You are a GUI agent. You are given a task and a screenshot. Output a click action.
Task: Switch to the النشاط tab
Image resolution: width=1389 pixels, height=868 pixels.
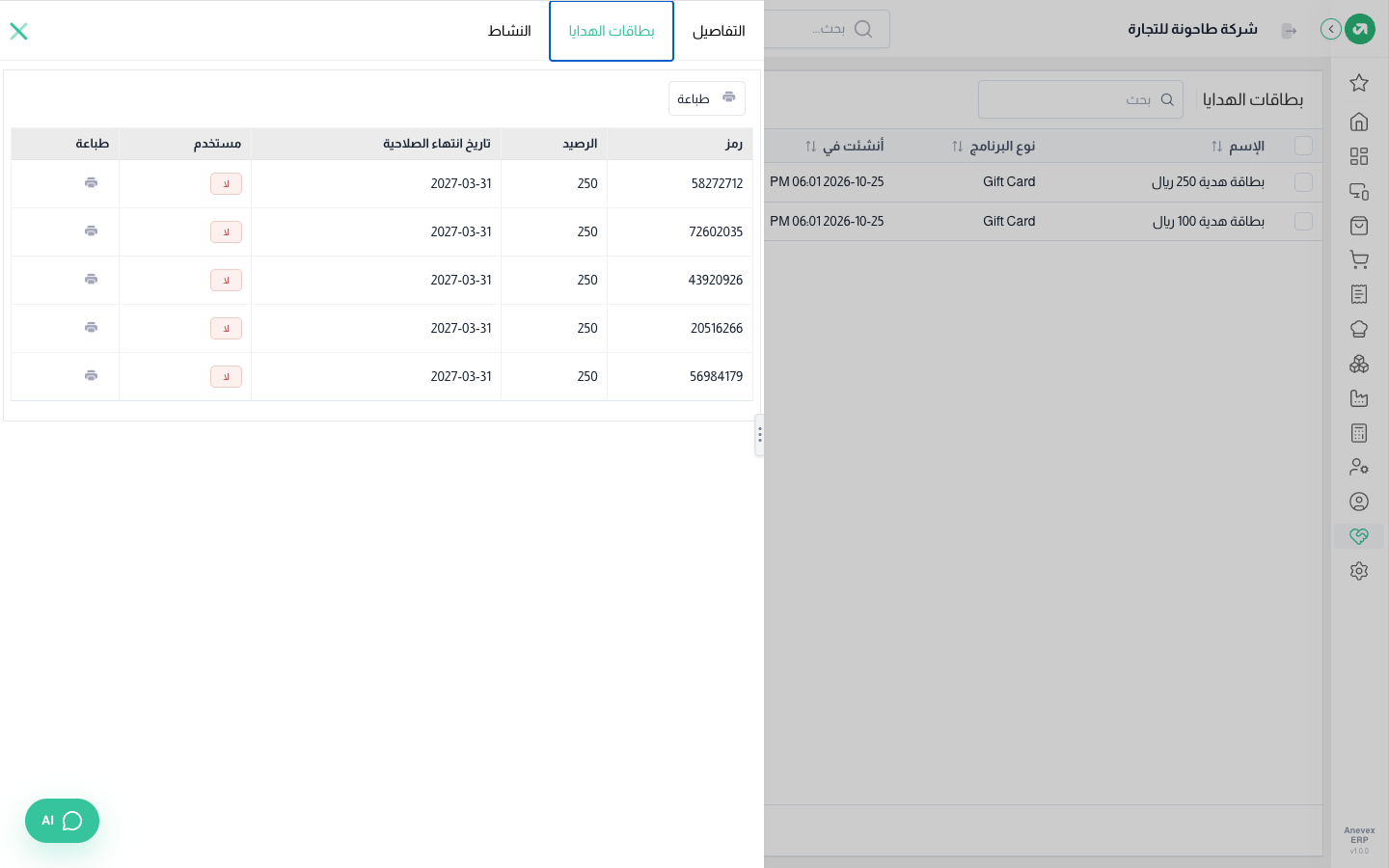click(509, 31)
